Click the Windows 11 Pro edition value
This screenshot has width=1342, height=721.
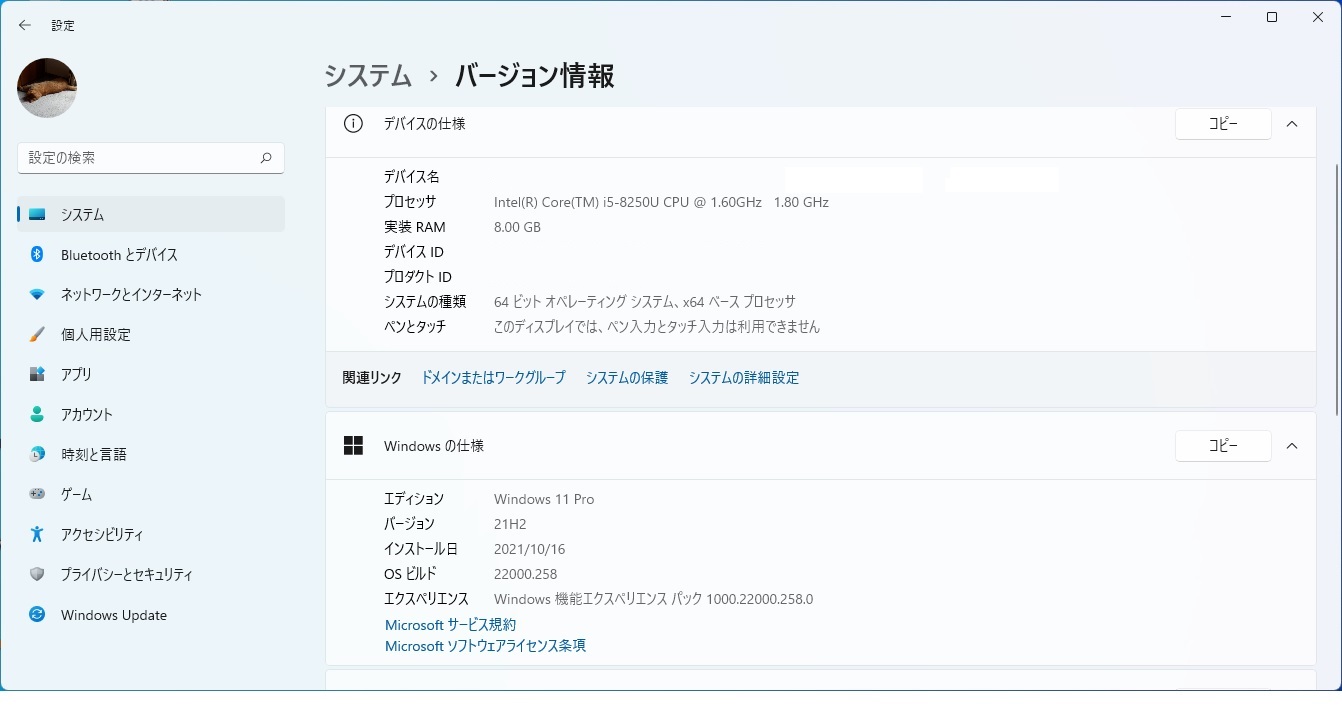[544, 499]
